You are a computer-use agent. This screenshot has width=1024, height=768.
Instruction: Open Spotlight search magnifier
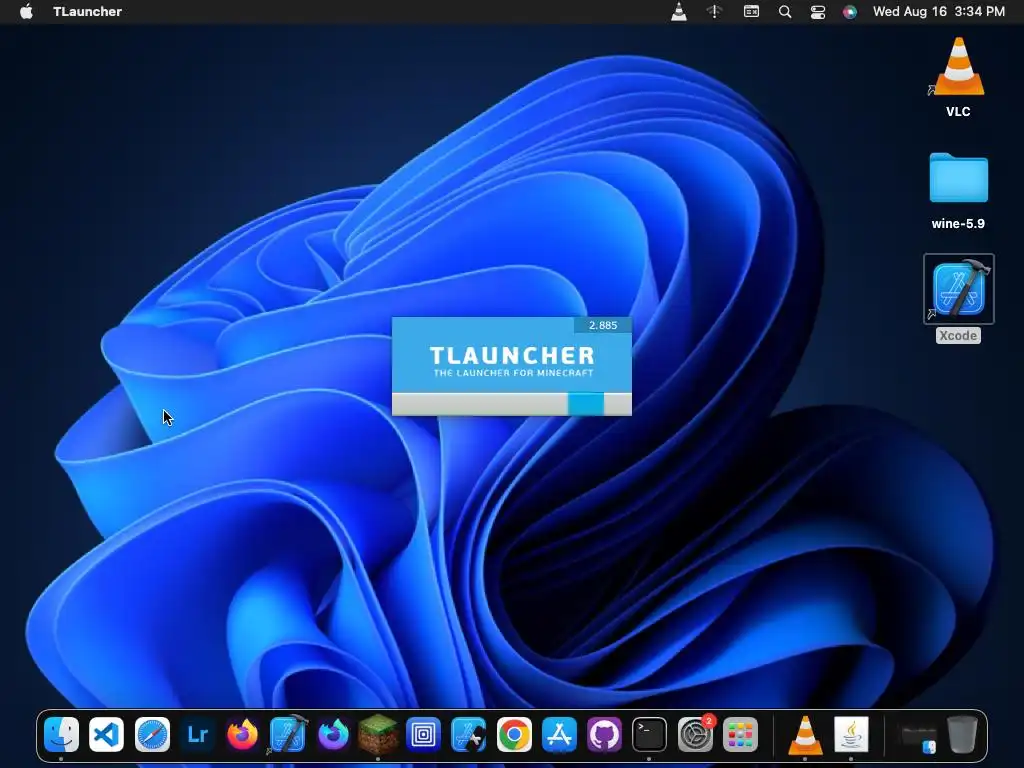785,12
